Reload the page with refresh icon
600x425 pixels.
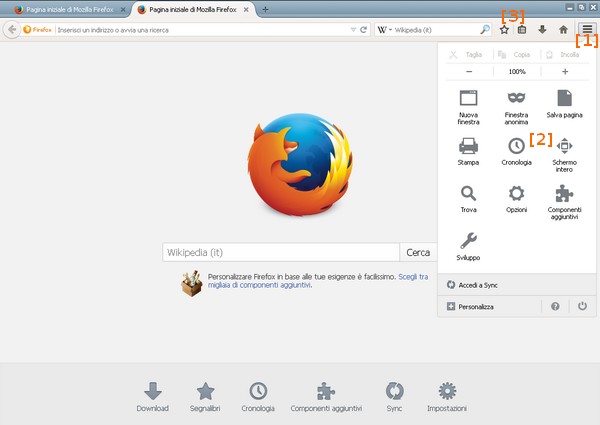click(364, 29)
